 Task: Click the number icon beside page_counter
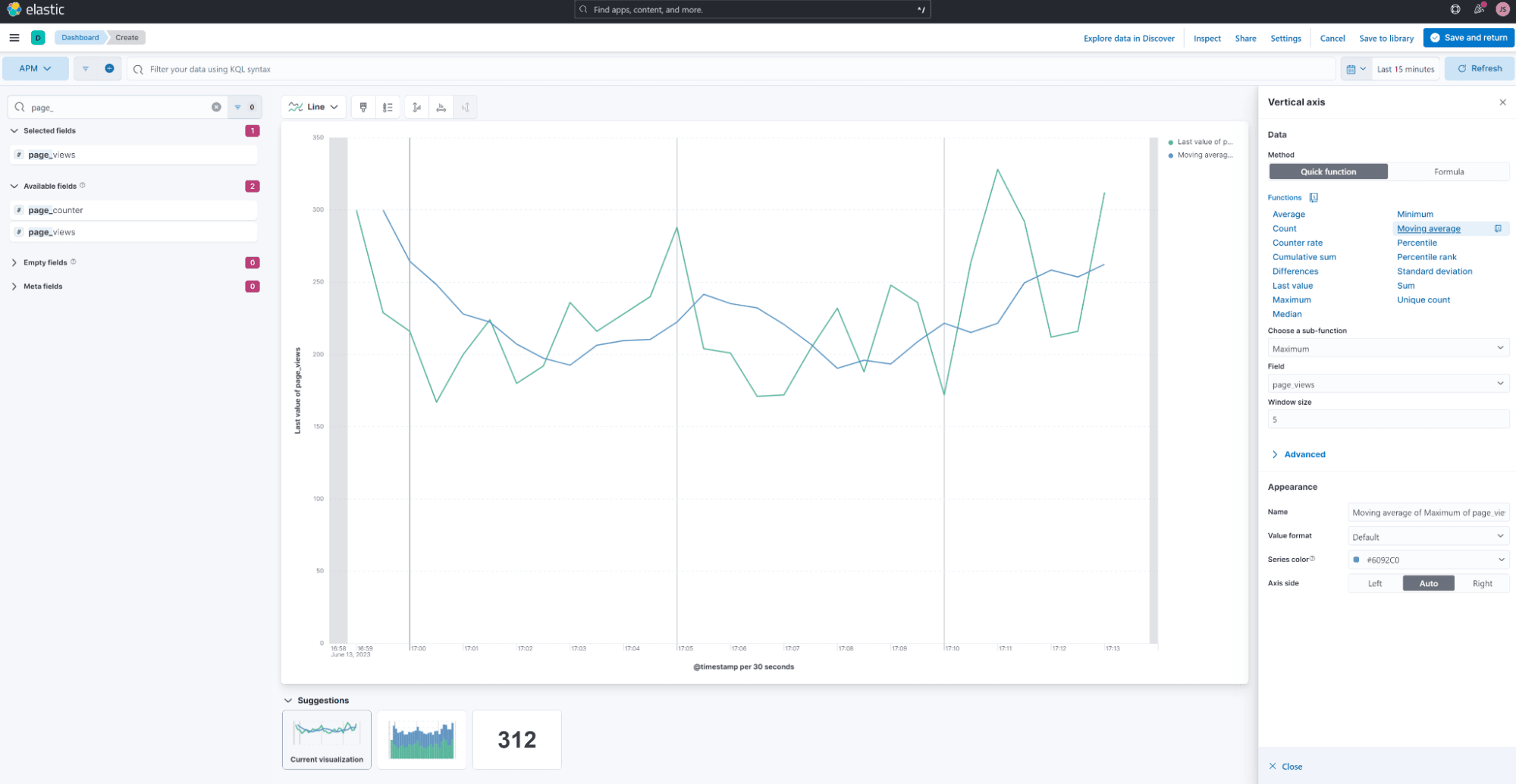pyautogui.click(x=19, y=210)
